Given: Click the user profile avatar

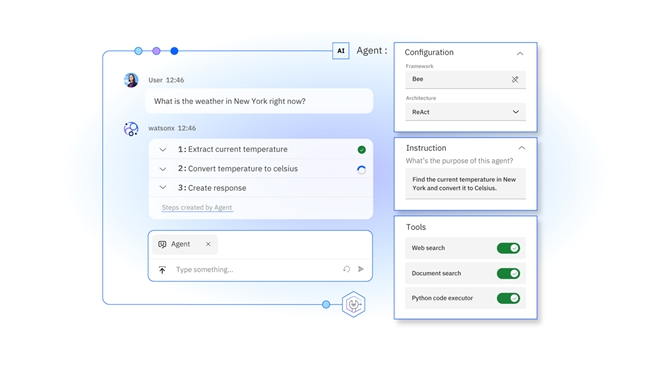Looking at the screenshot, I should pyautogui.click(x=131, y=80).
